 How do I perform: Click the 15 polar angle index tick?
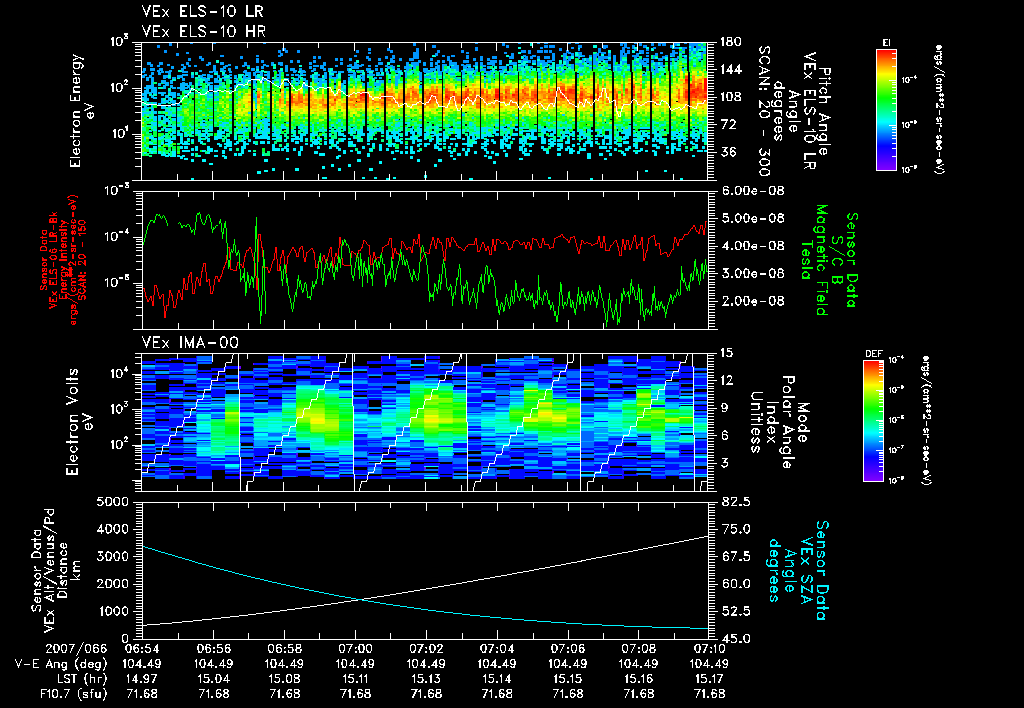click(726, 353)
